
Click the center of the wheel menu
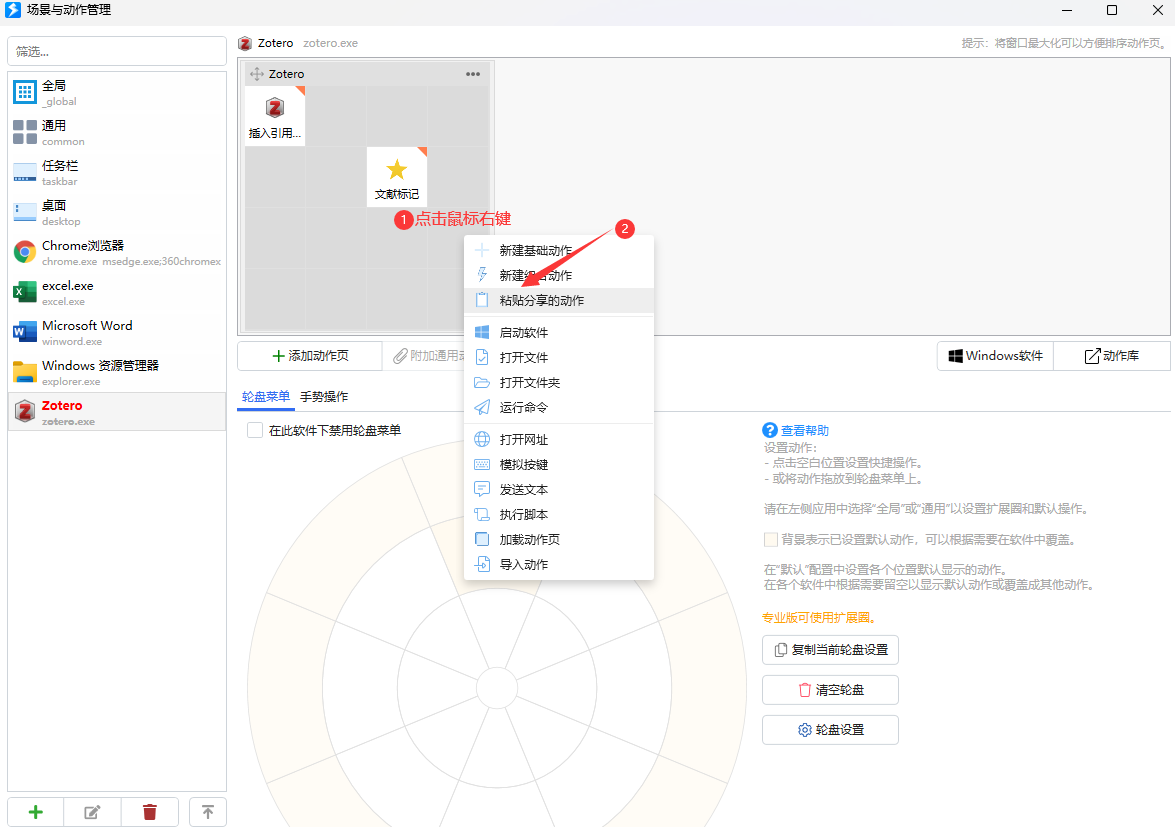coord(497,687)
